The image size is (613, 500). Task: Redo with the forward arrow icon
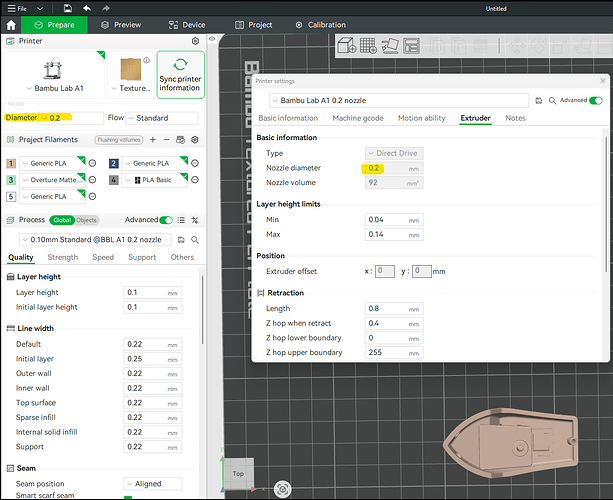coord(106,8)
